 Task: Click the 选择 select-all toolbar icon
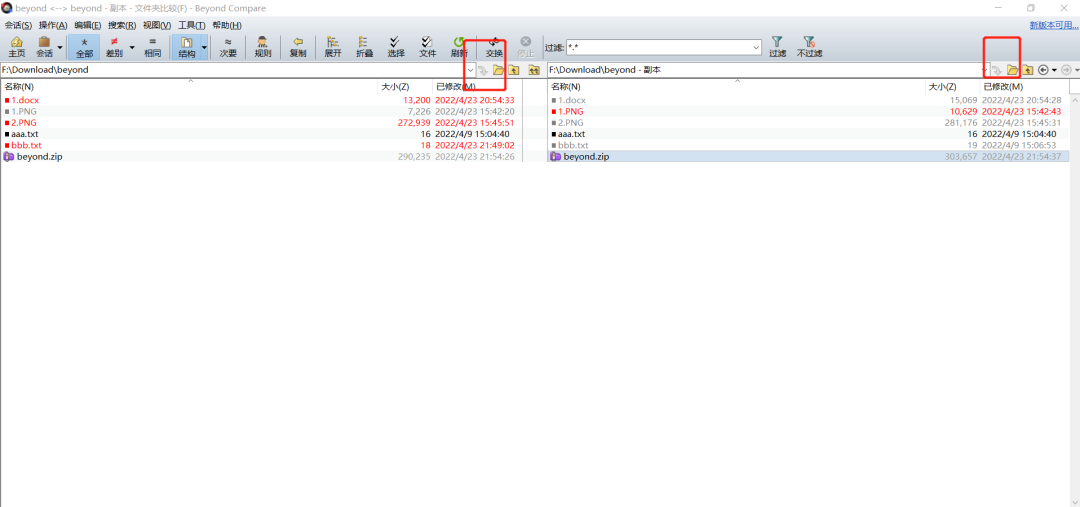pyautogui.click(x=395, y=47)
